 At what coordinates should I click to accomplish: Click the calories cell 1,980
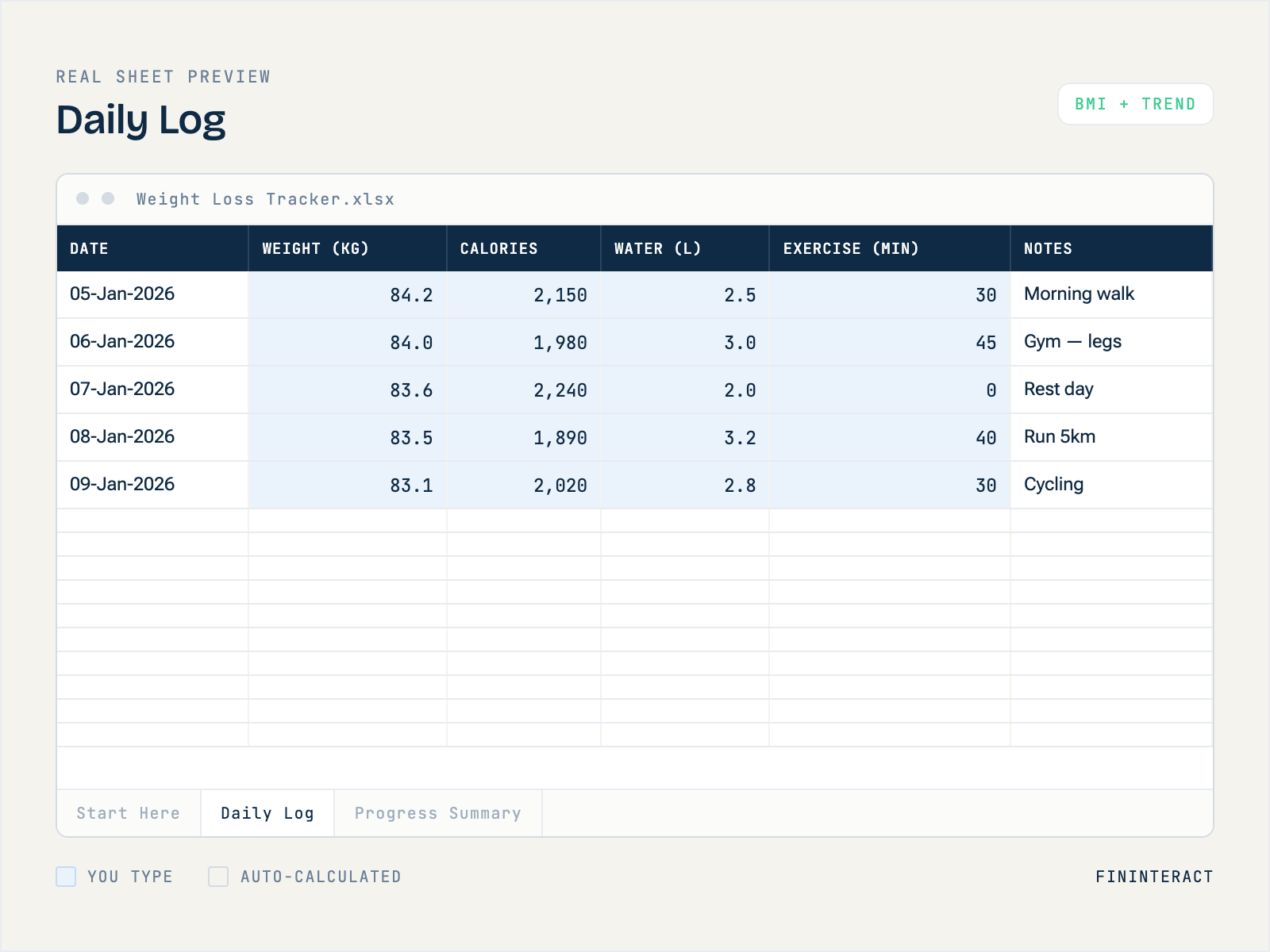pyautogui.click(x=524, y=342)
